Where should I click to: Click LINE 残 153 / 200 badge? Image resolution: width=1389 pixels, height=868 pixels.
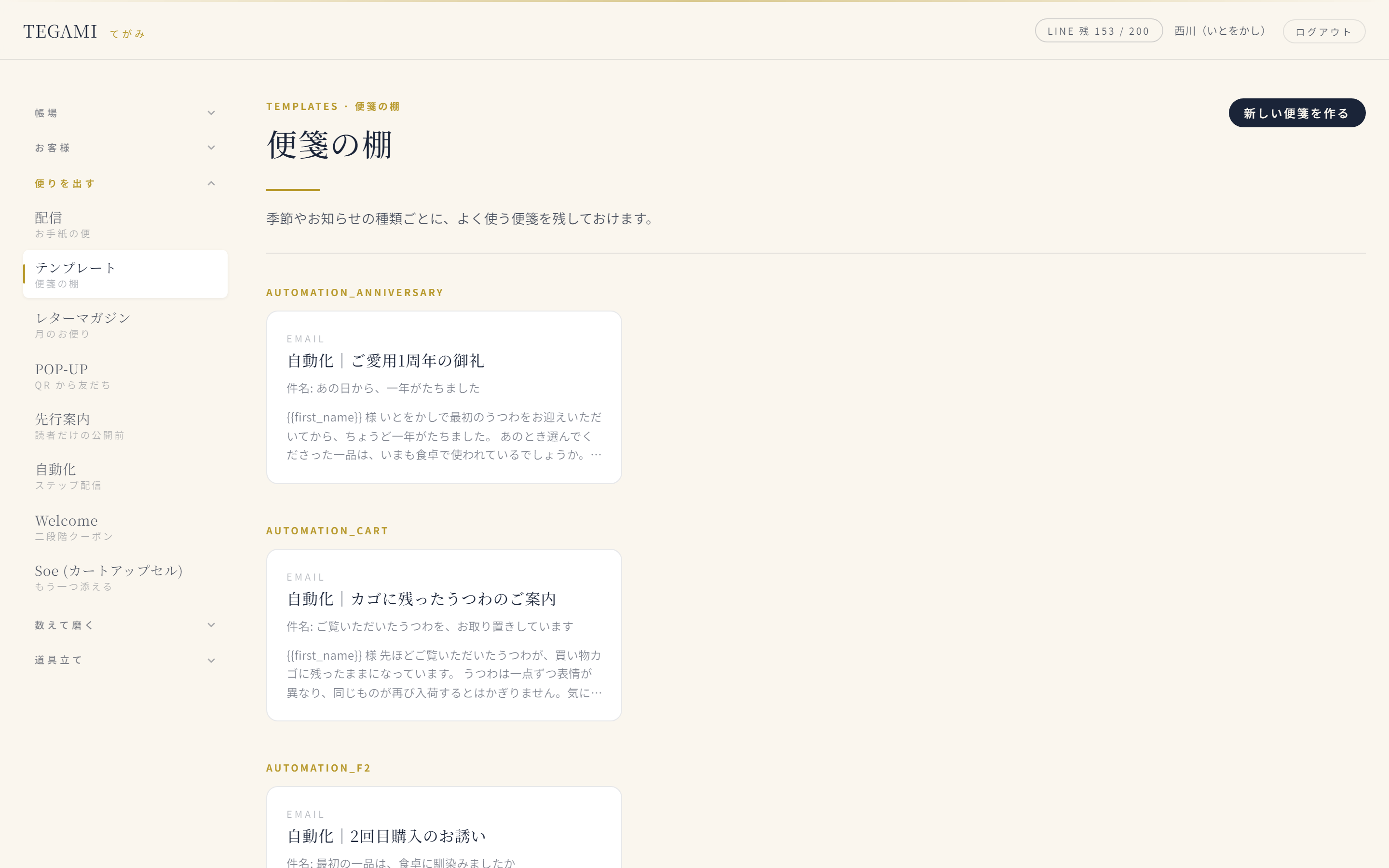tap(1099, 31)
